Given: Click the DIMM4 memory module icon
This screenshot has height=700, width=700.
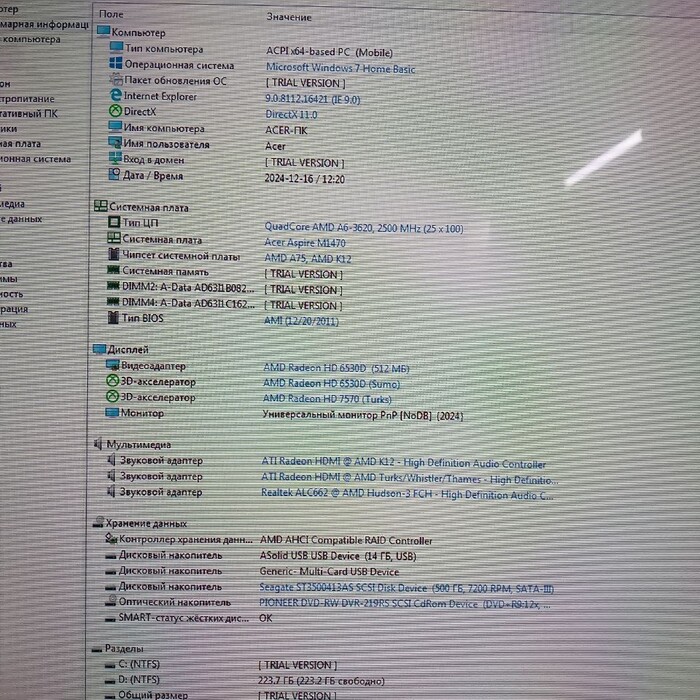Looking at the screenshot, I should point(113,301).
